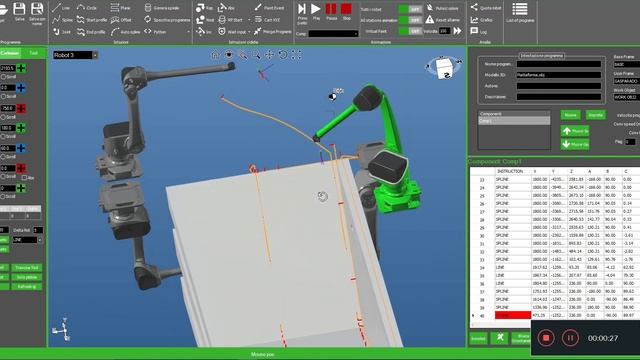Open the Grafico analysis icon

pos(474,19)
